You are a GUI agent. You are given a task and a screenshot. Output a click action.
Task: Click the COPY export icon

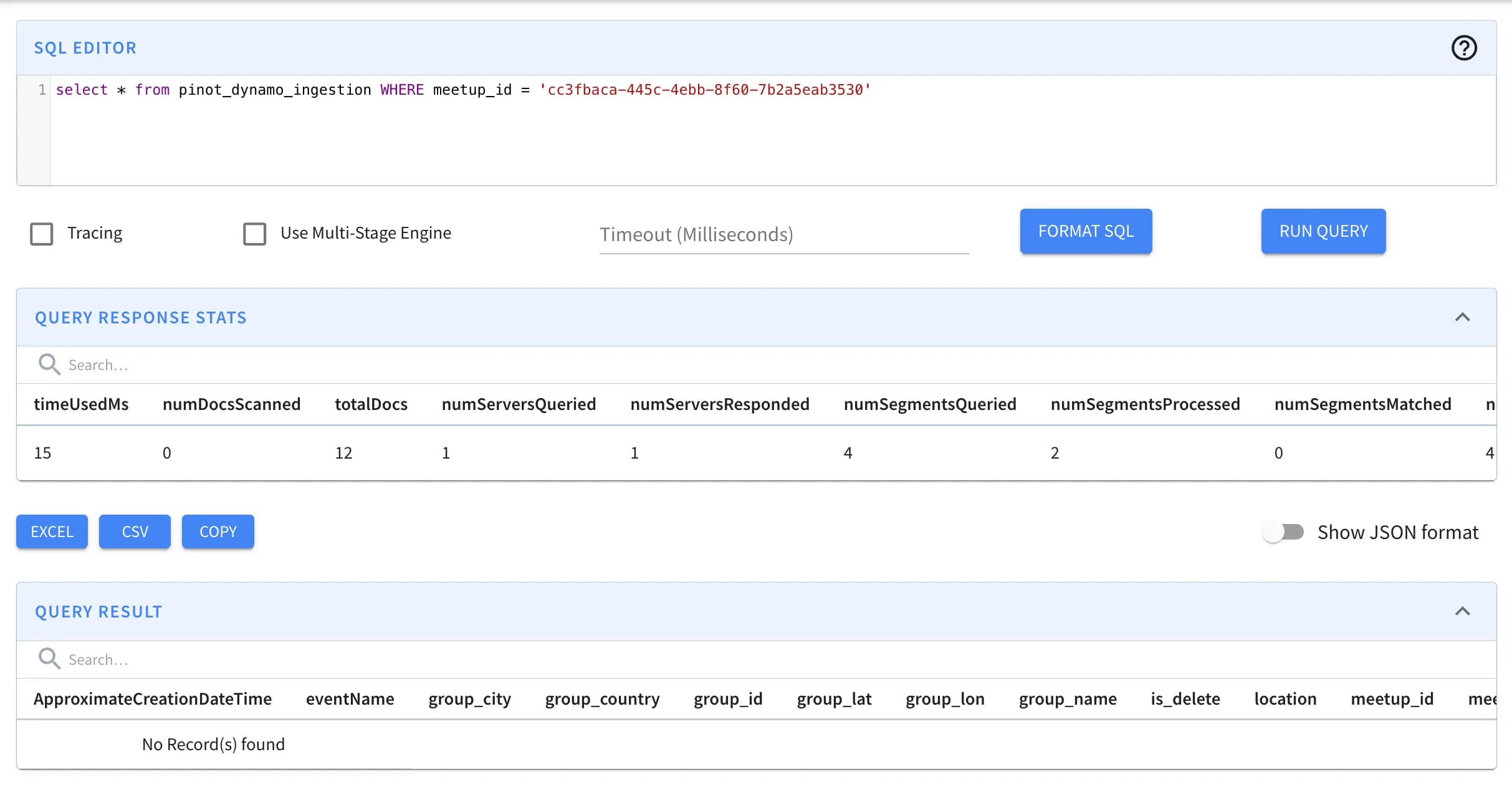[218, 531]
